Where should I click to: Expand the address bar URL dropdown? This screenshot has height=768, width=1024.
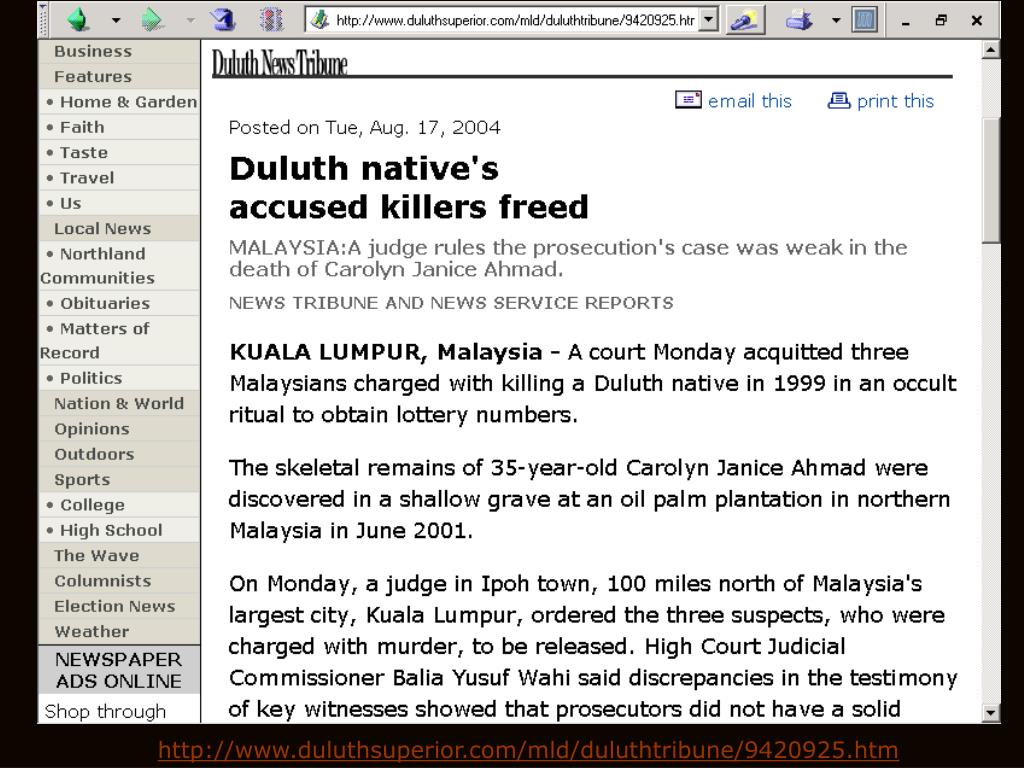[x=708, y=20]
